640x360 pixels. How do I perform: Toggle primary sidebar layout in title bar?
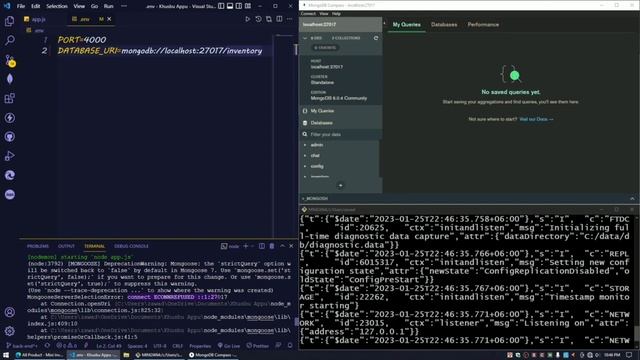[x=221, y=6]
